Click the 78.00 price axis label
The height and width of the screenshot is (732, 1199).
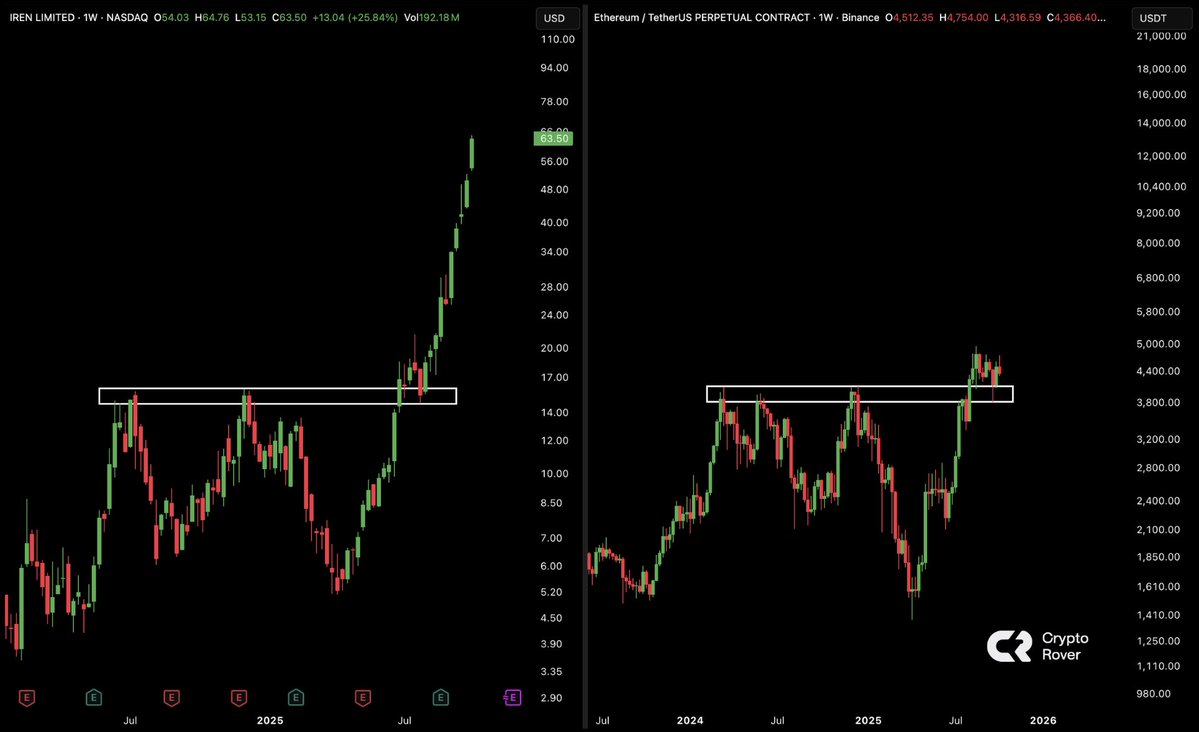pyautogui.click(x=554, y=102)
